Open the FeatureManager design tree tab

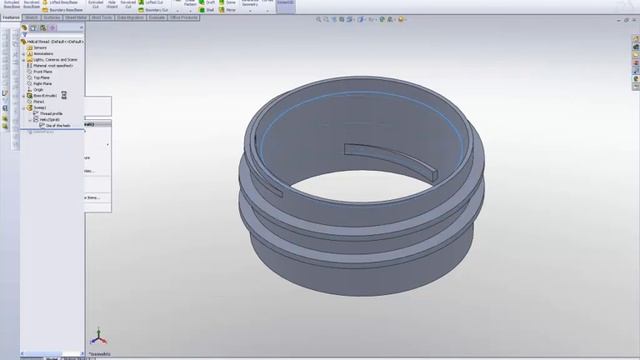coord(24,28)
